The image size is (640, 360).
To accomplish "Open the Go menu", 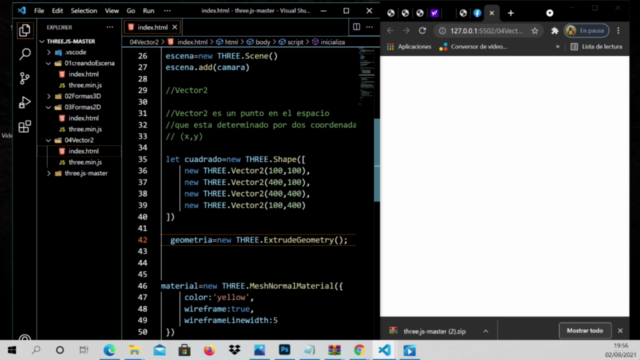I will [131, 11].
